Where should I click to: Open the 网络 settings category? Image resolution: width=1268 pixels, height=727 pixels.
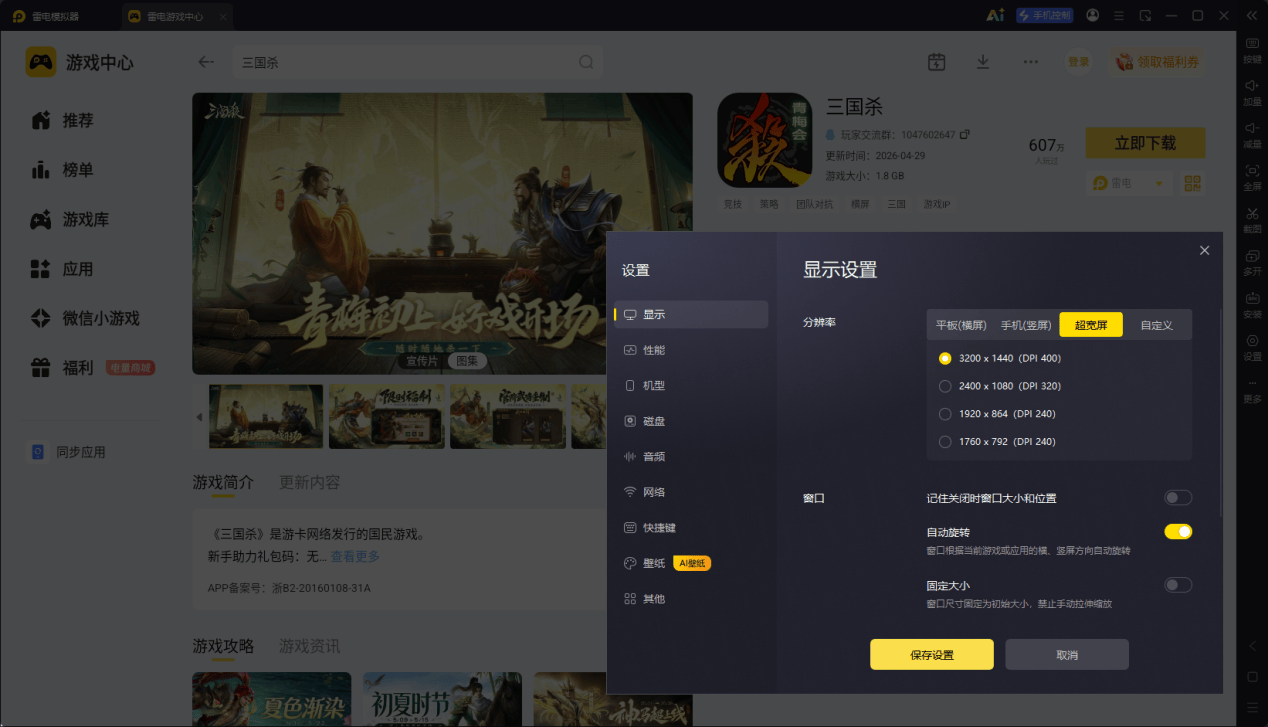click(691, 492)
